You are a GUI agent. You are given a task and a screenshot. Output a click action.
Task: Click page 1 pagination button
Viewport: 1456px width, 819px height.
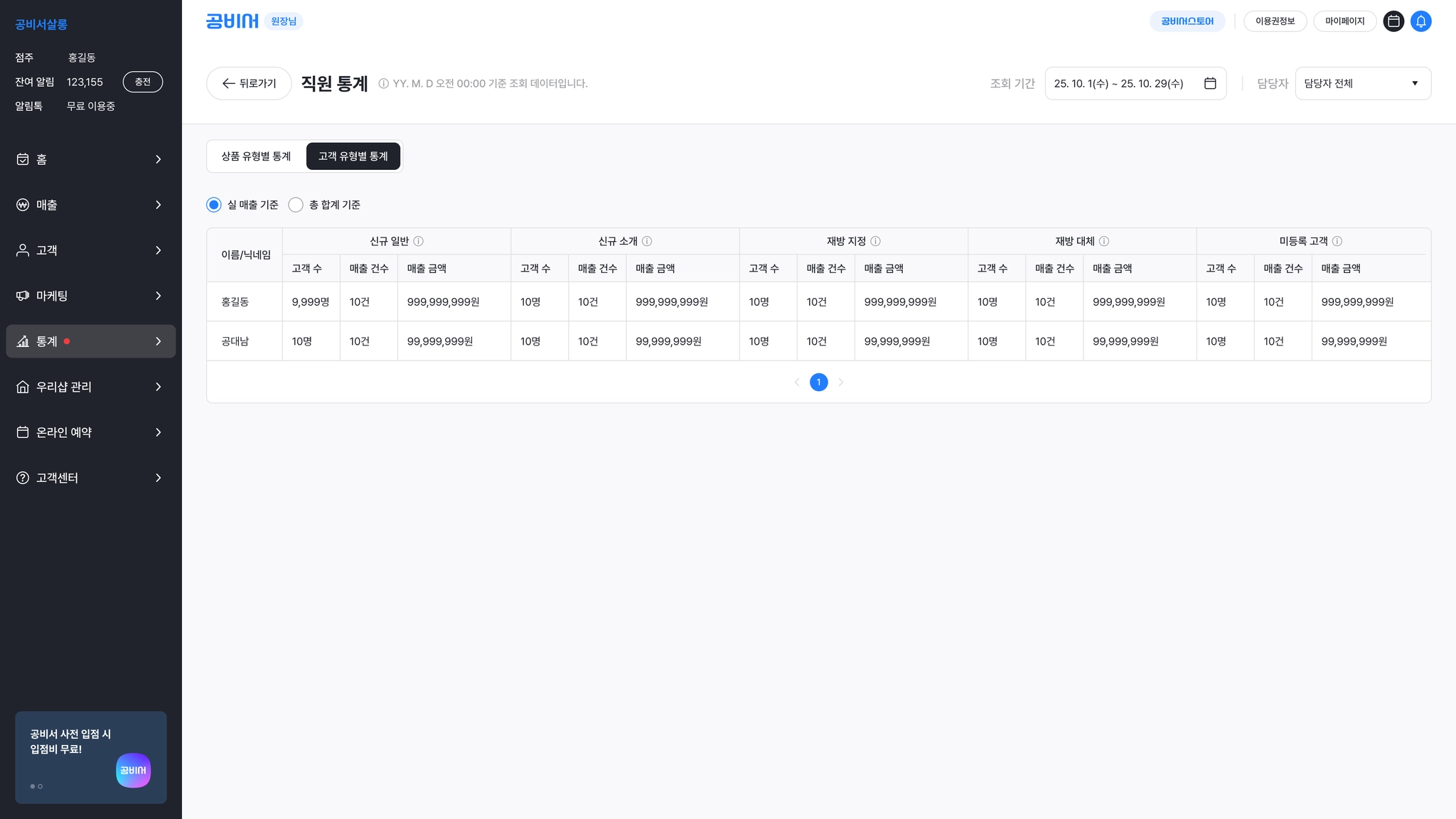(818, 382)
